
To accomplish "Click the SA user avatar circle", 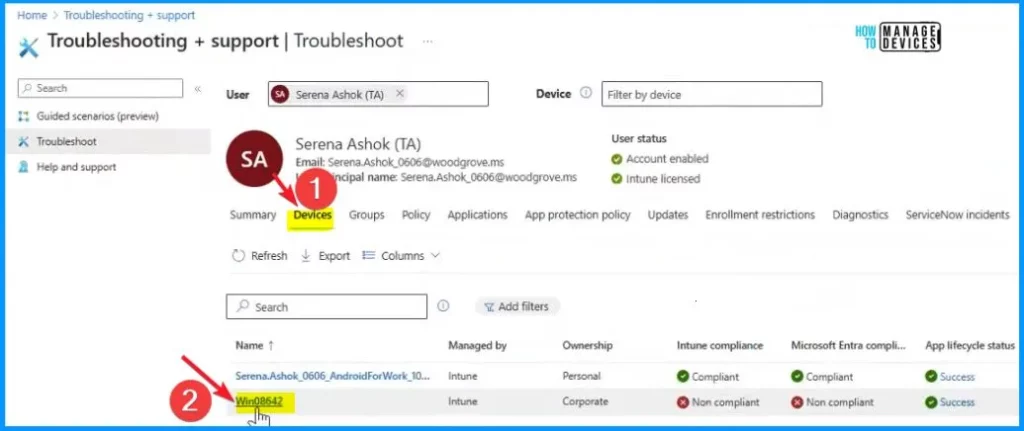I will pyautogui.click(x=254, y=160).
